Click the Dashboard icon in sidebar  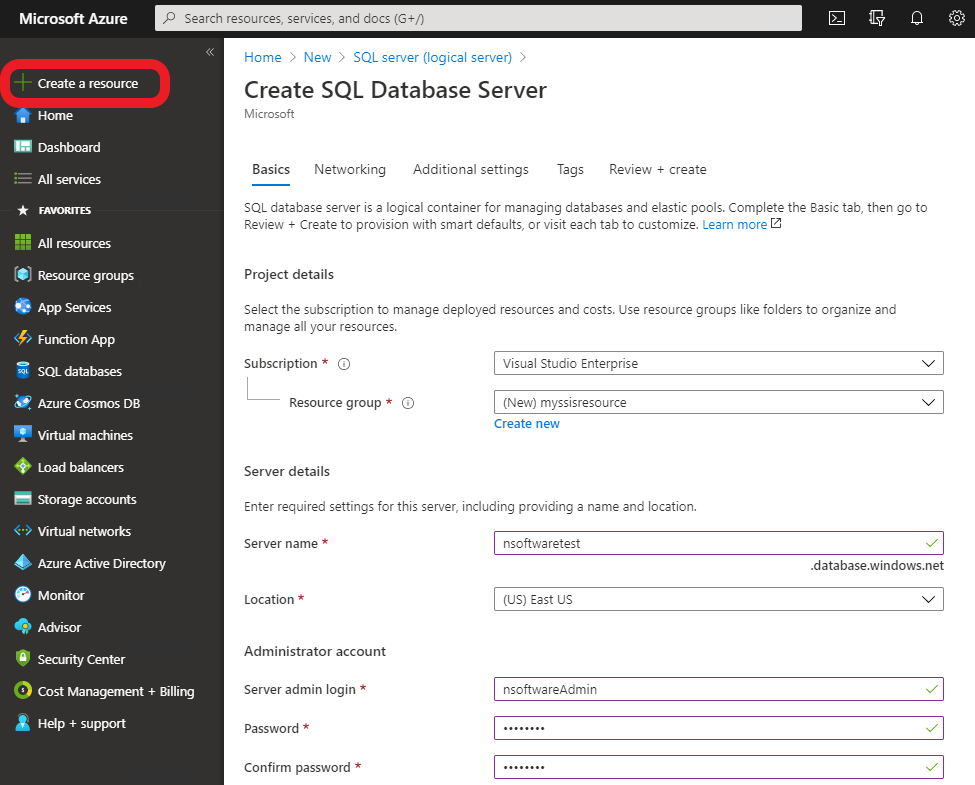click(x=22, y=147)
